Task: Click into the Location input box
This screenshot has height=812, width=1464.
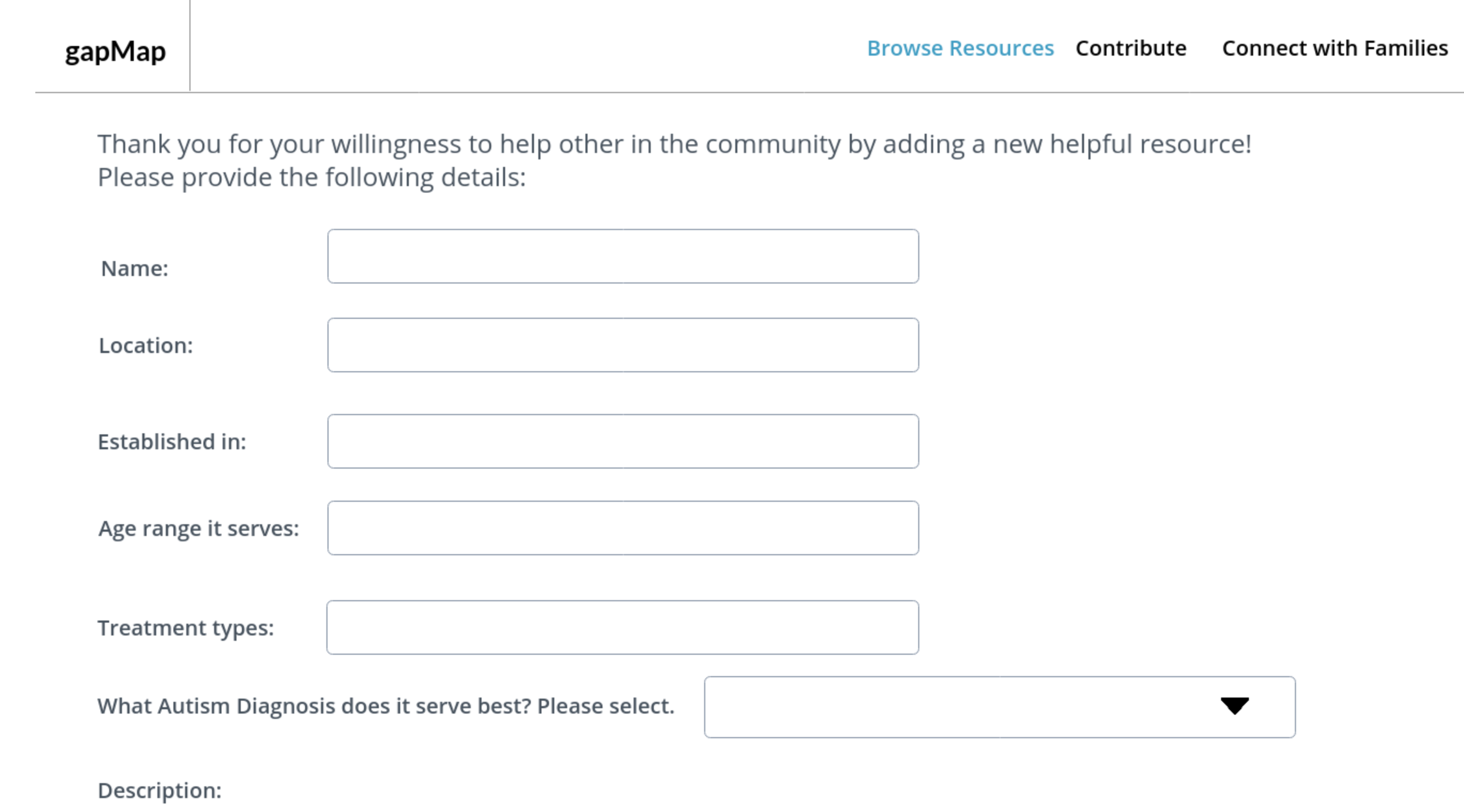Action: (x=623, y=345)
